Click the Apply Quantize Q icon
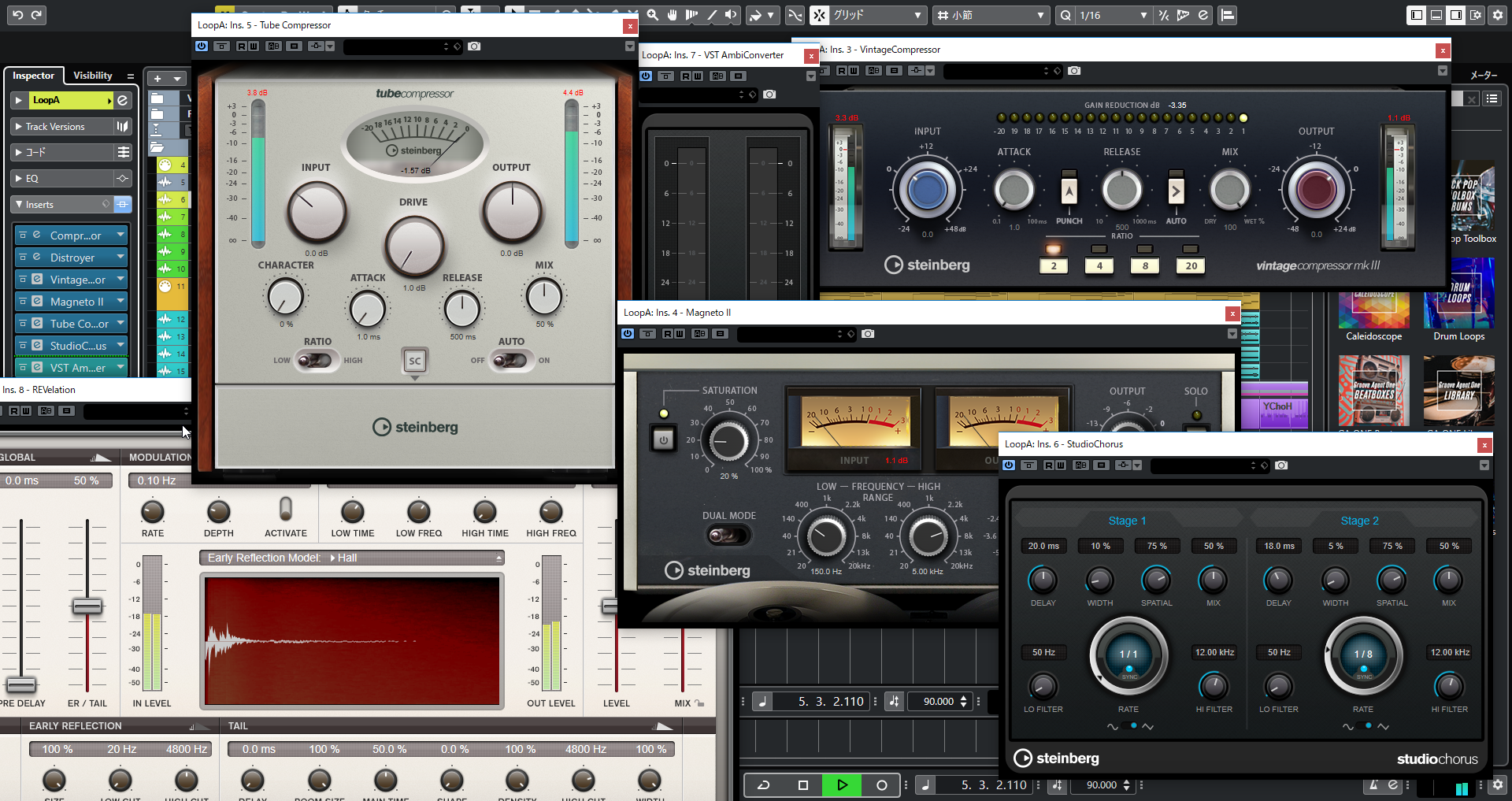1512x801 pixels. (x=1065, y=15)
